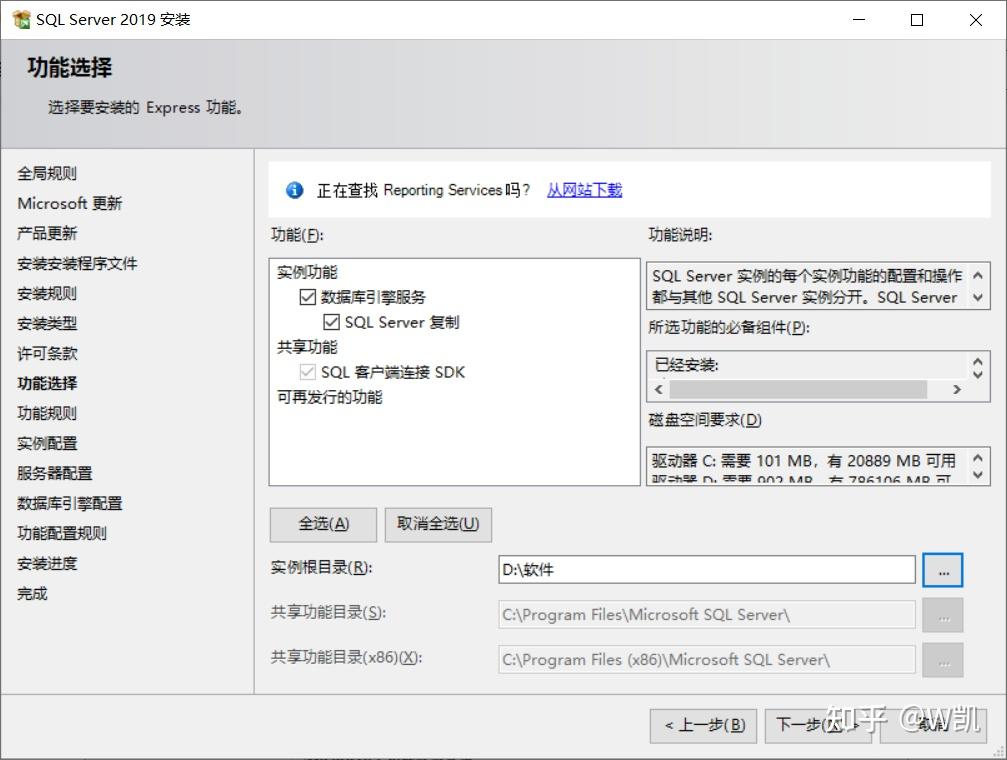Browse for 实例根目录 folder
Viewport: 1007px width, 760px height.
pyautogui.click(x=943, y=570)
